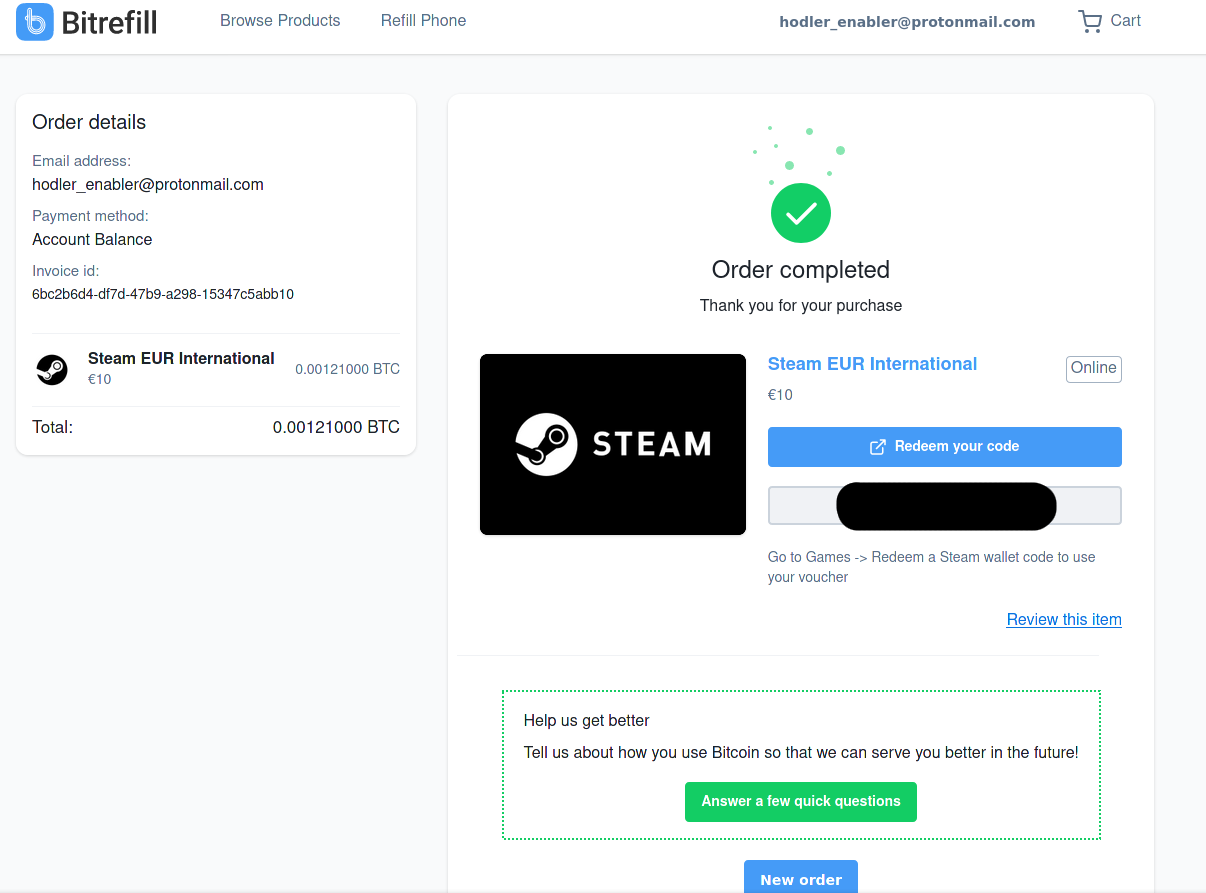Click total amount 0.00121000 BTC
1206x893 pixels.
[x=336, y=428]
